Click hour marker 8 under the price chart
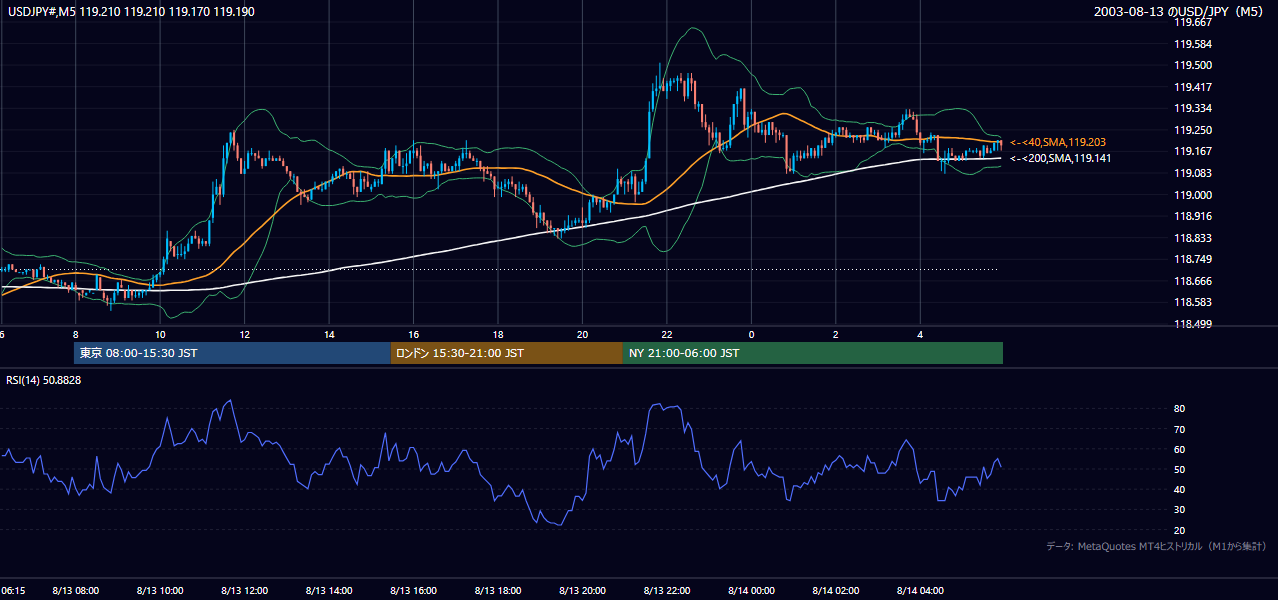The width and height of the screenshot is (1278, 600). [x=75, y=334]
